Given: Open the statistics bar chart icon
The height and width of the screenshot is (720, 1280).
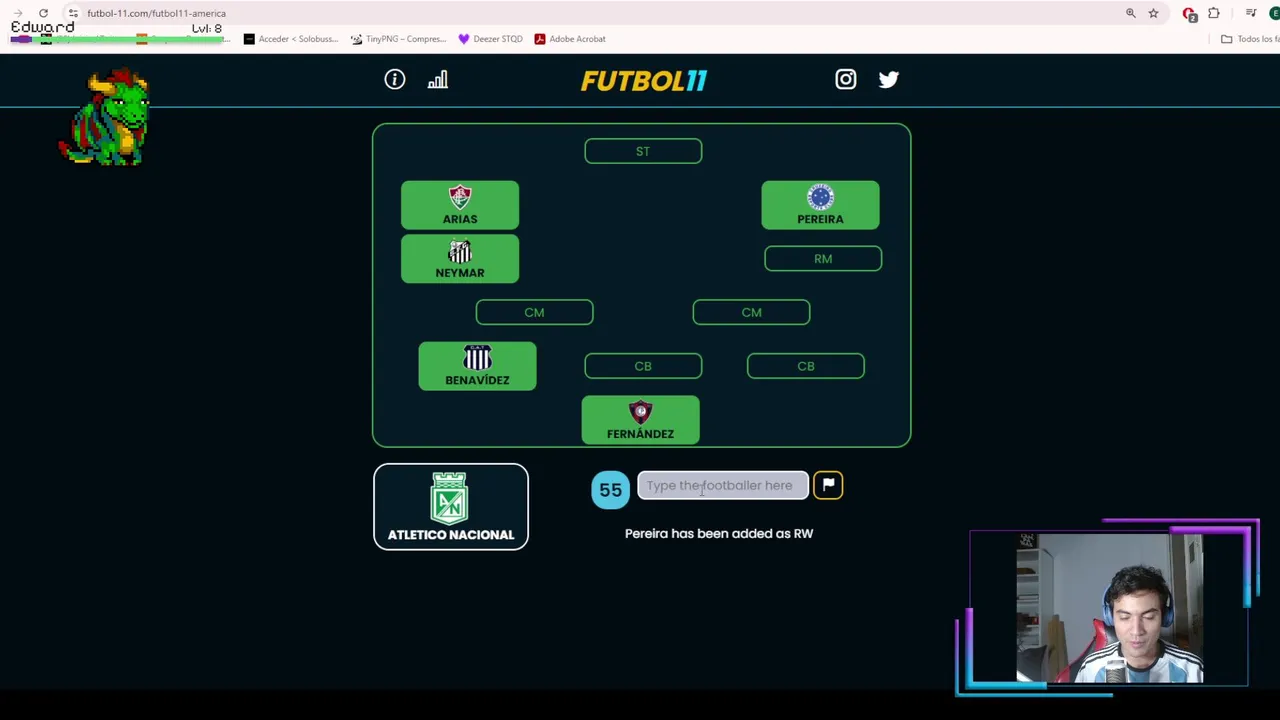Looking at the screenshot, I should 438,79.
